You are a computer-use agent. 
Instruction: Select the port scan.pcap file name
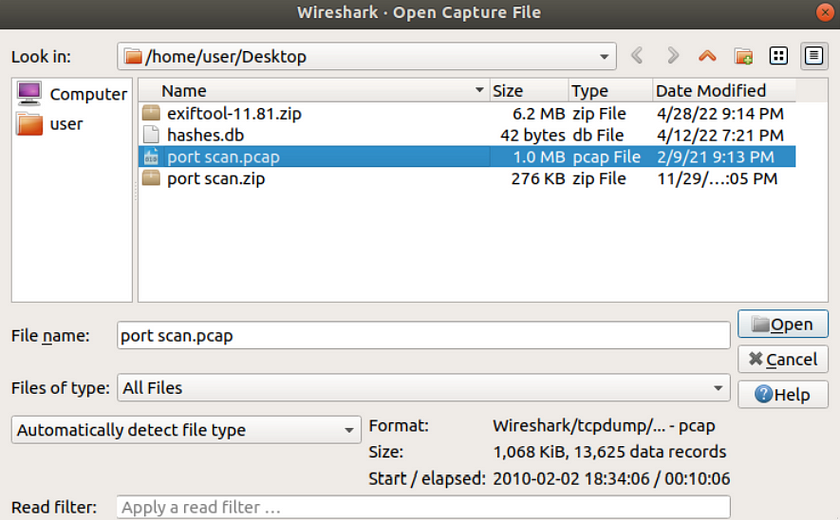tap(223, 157)
